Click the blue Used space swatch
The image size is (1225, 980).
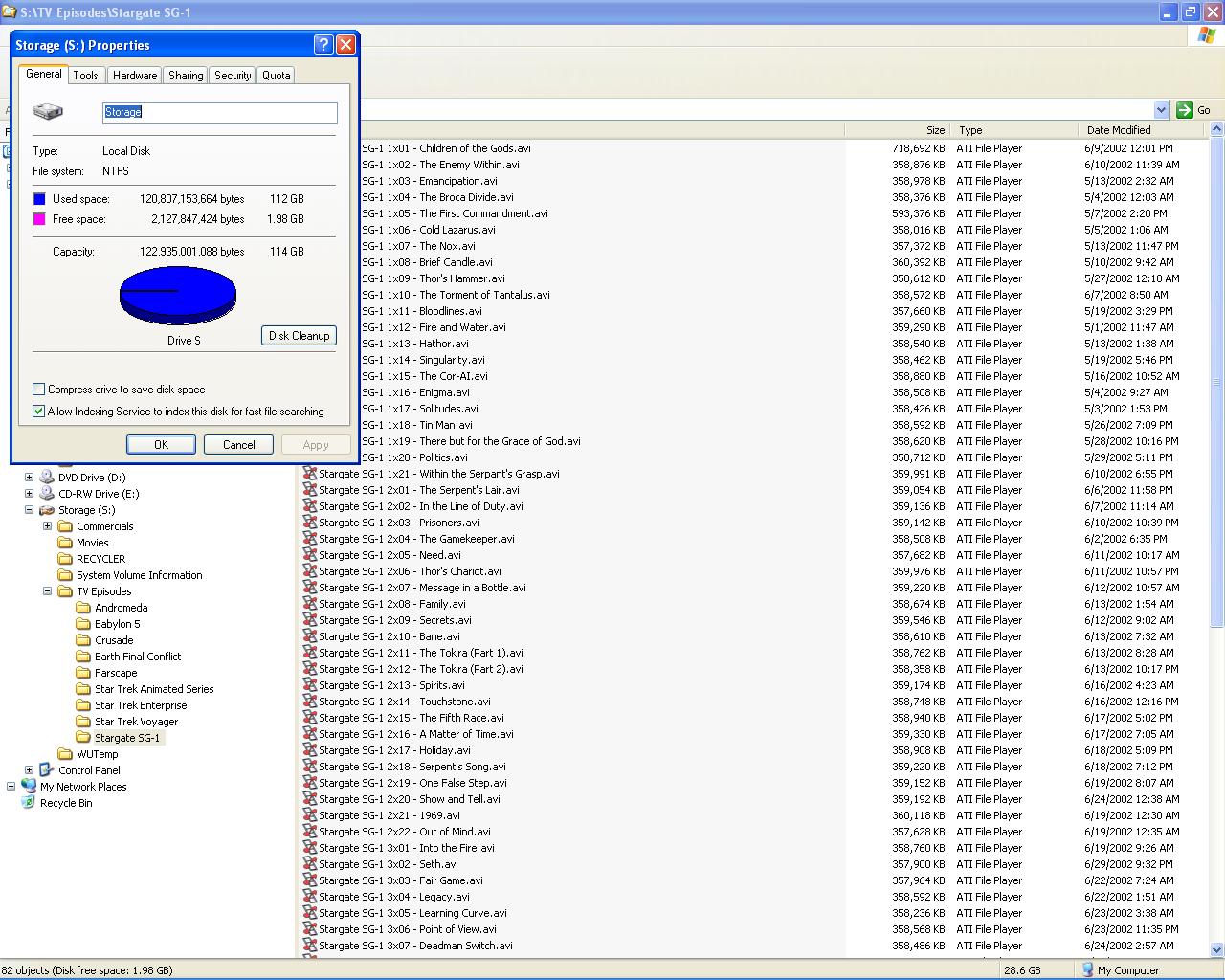[x=39, y=199]
